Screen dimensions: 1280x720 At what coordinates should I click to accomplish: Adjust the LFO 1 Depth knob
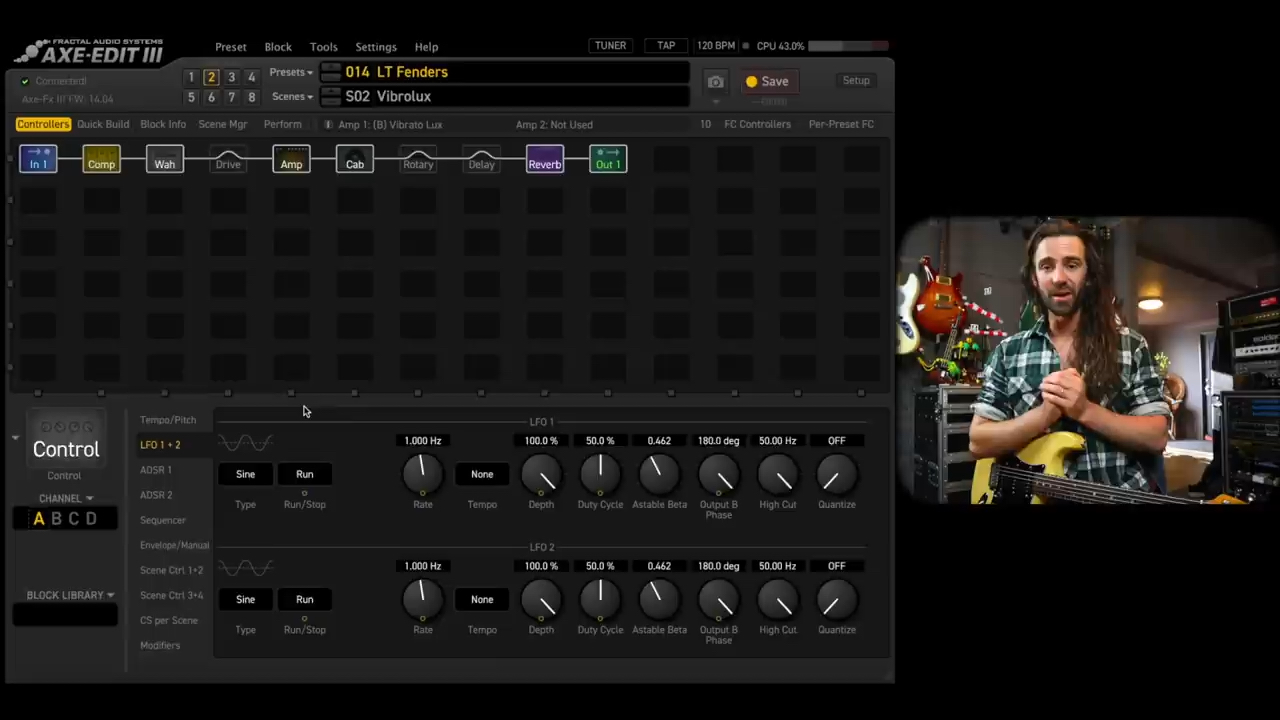click(x=541, y=474)
